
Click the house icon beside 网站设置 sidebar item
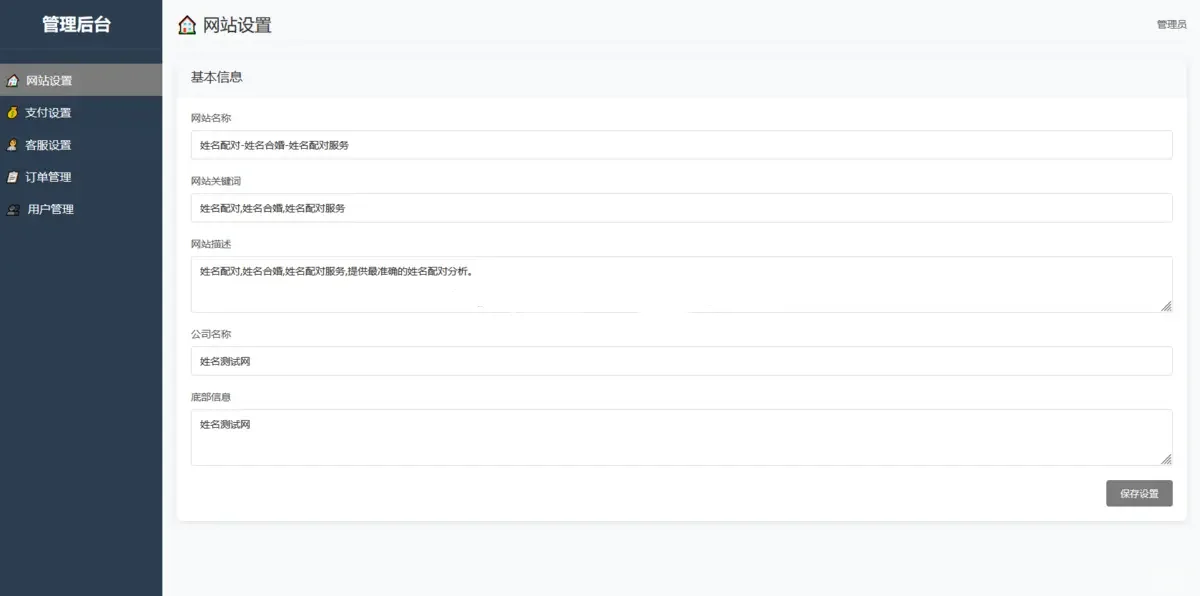click(x=13, y=81)
